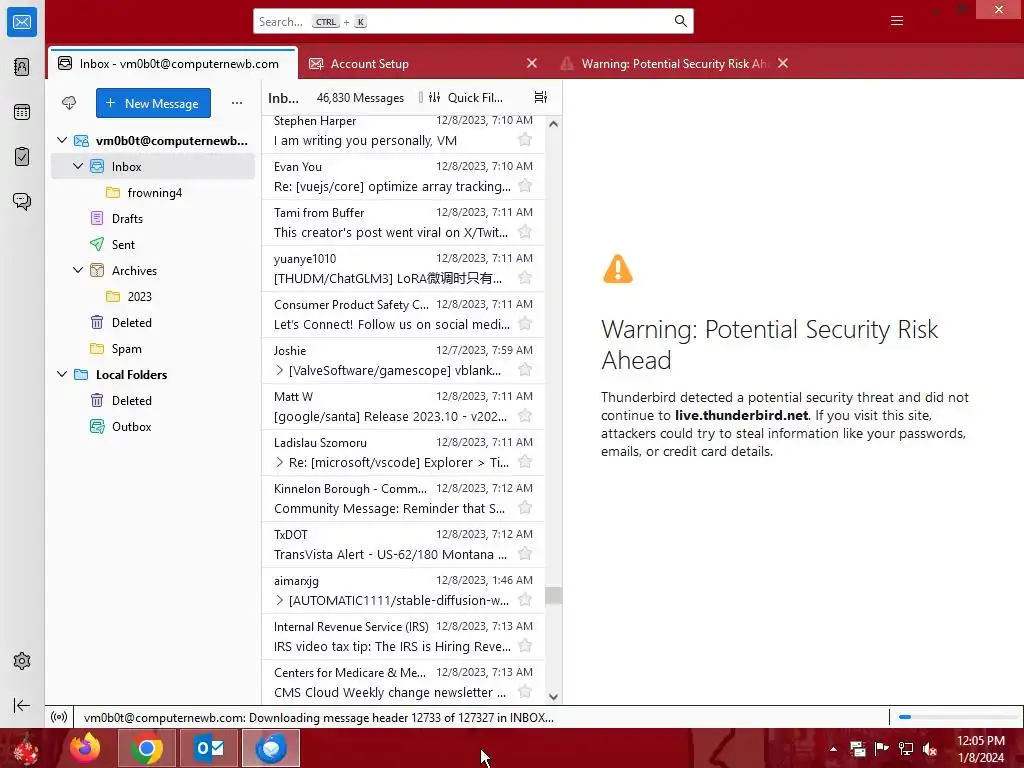
Task: Open the Address Book space
Action: pos(22,67)
